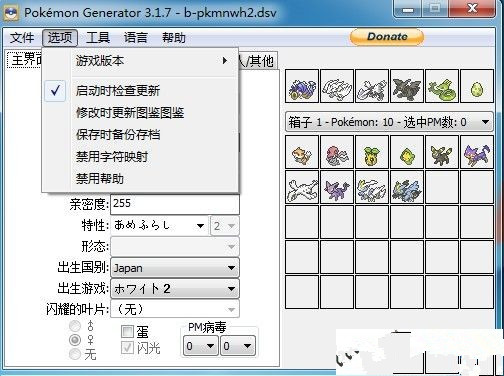Select the pale white-green Pokémon in second box row
504x376 pixels.
click(x=372, y=187)
